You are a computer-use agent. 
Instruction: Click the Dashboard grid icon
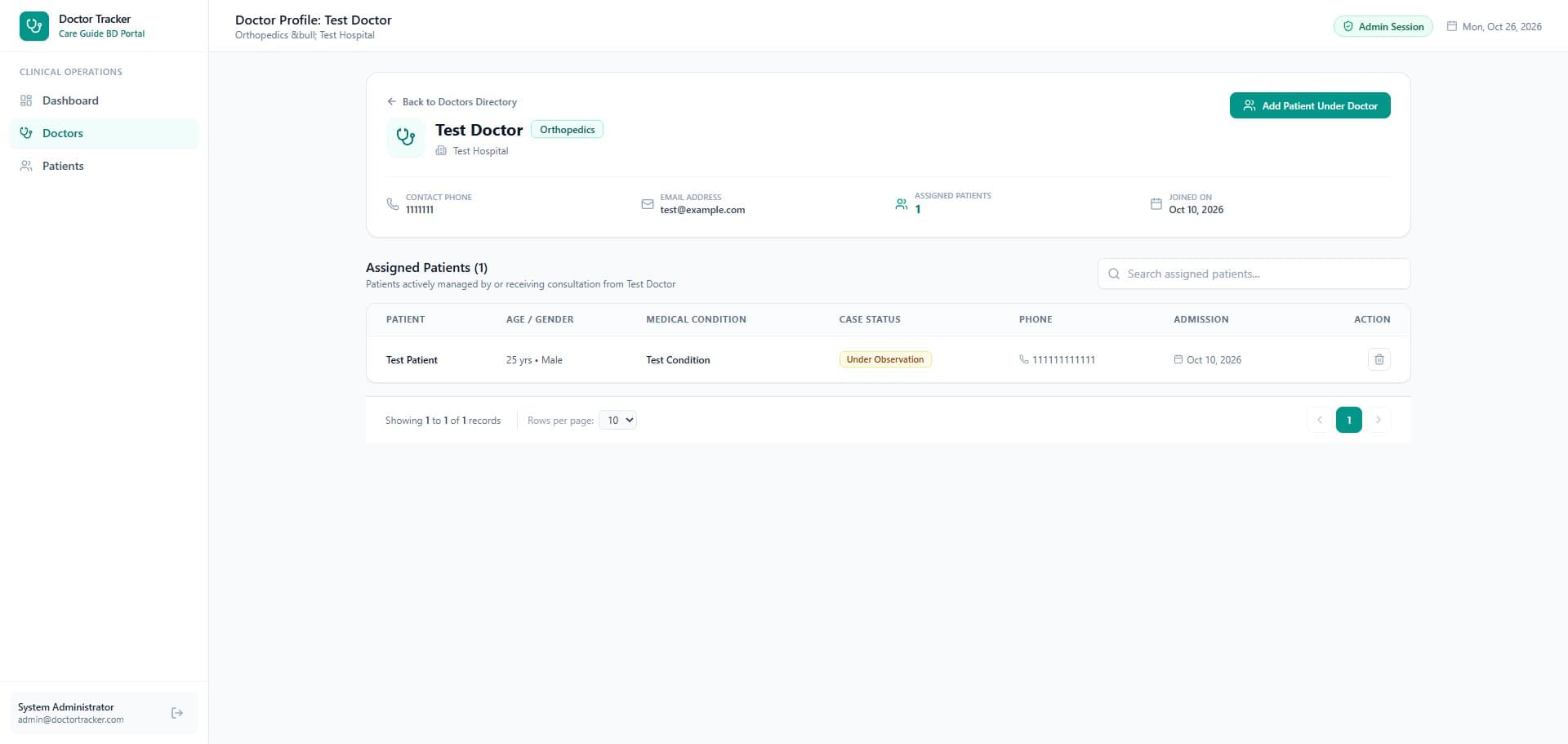click(26, 100)
